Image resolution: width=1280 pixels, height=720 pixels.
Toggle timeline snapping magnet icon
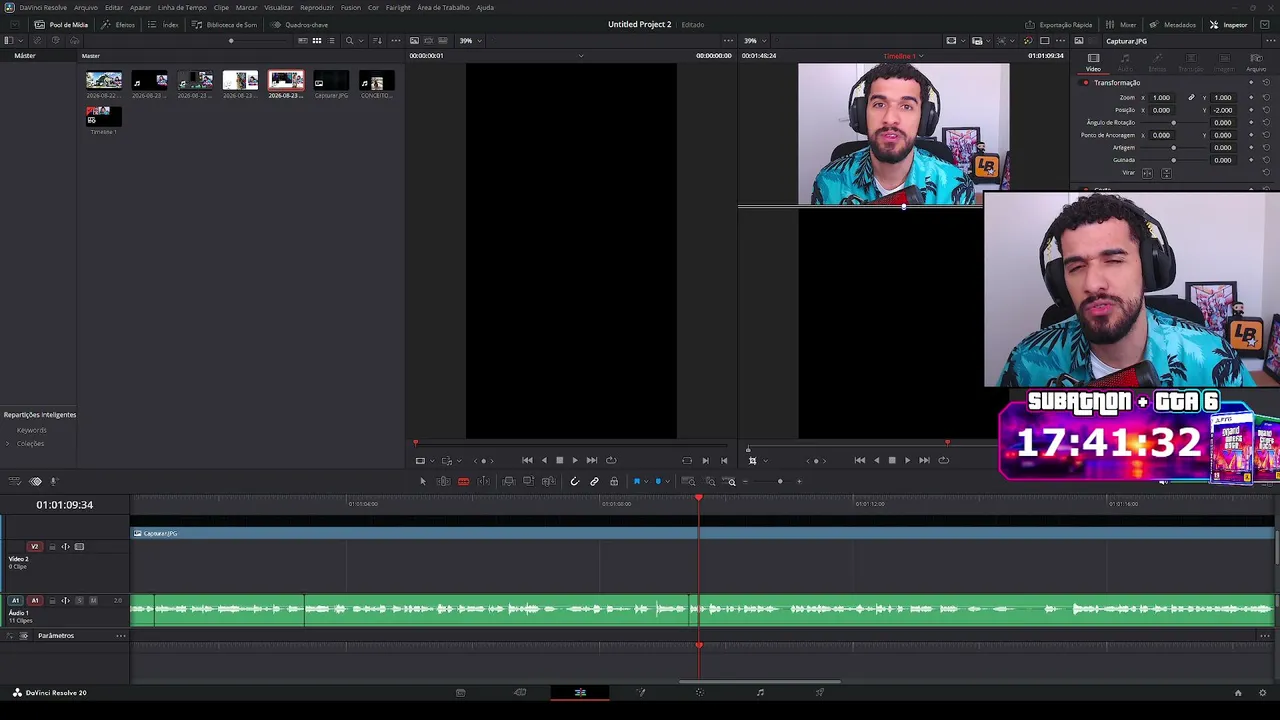[x=574, y=481]
